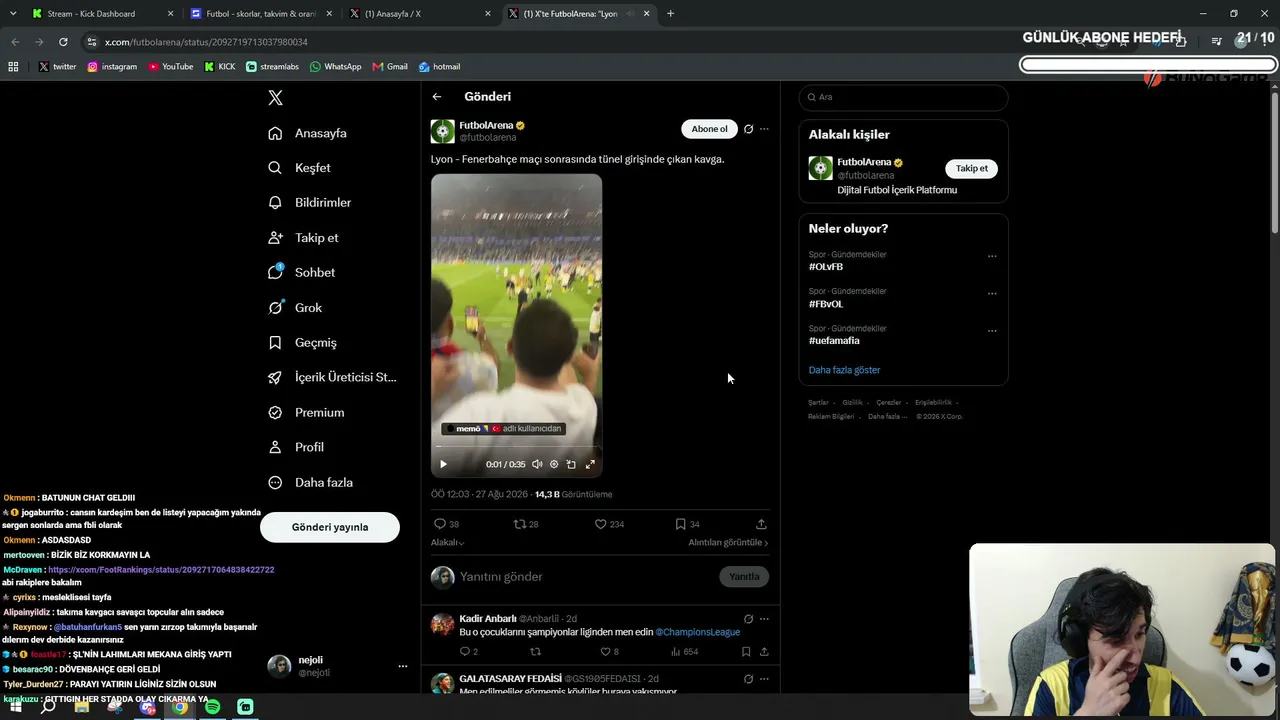Screen dimensions: 1280x720
Task: Click Grok icon on Kadir Anbarlı's reply
Action: pos(748,619)
